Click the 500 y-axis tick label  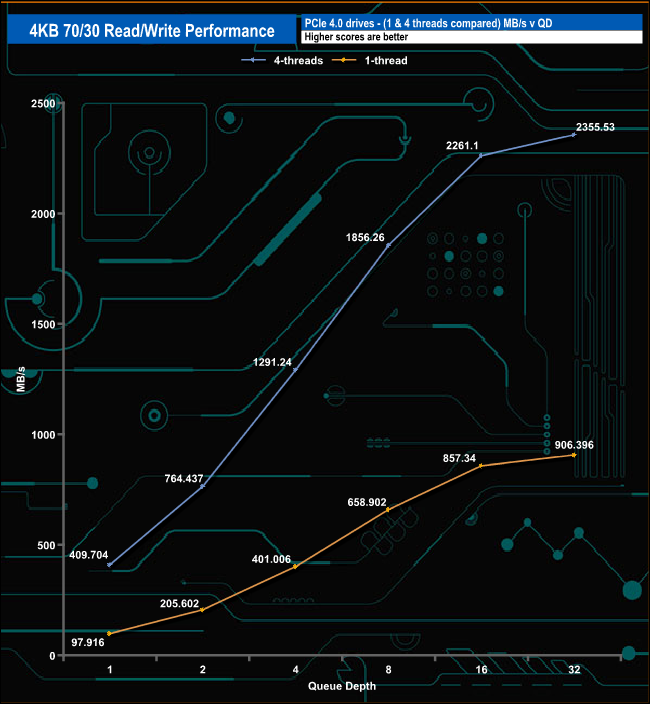tap(46, 545)
